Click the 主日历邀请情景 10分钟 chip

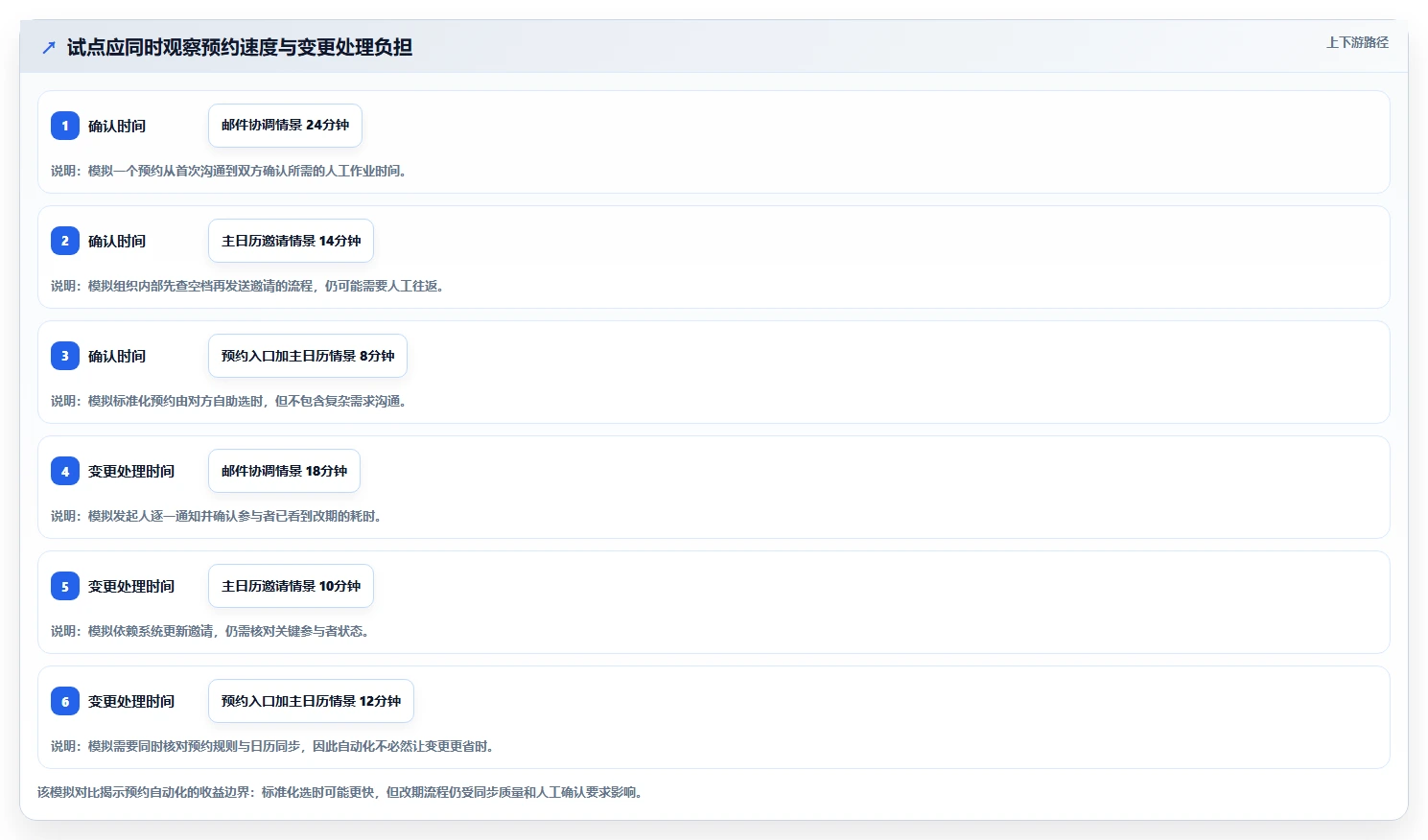pos(291,586)
